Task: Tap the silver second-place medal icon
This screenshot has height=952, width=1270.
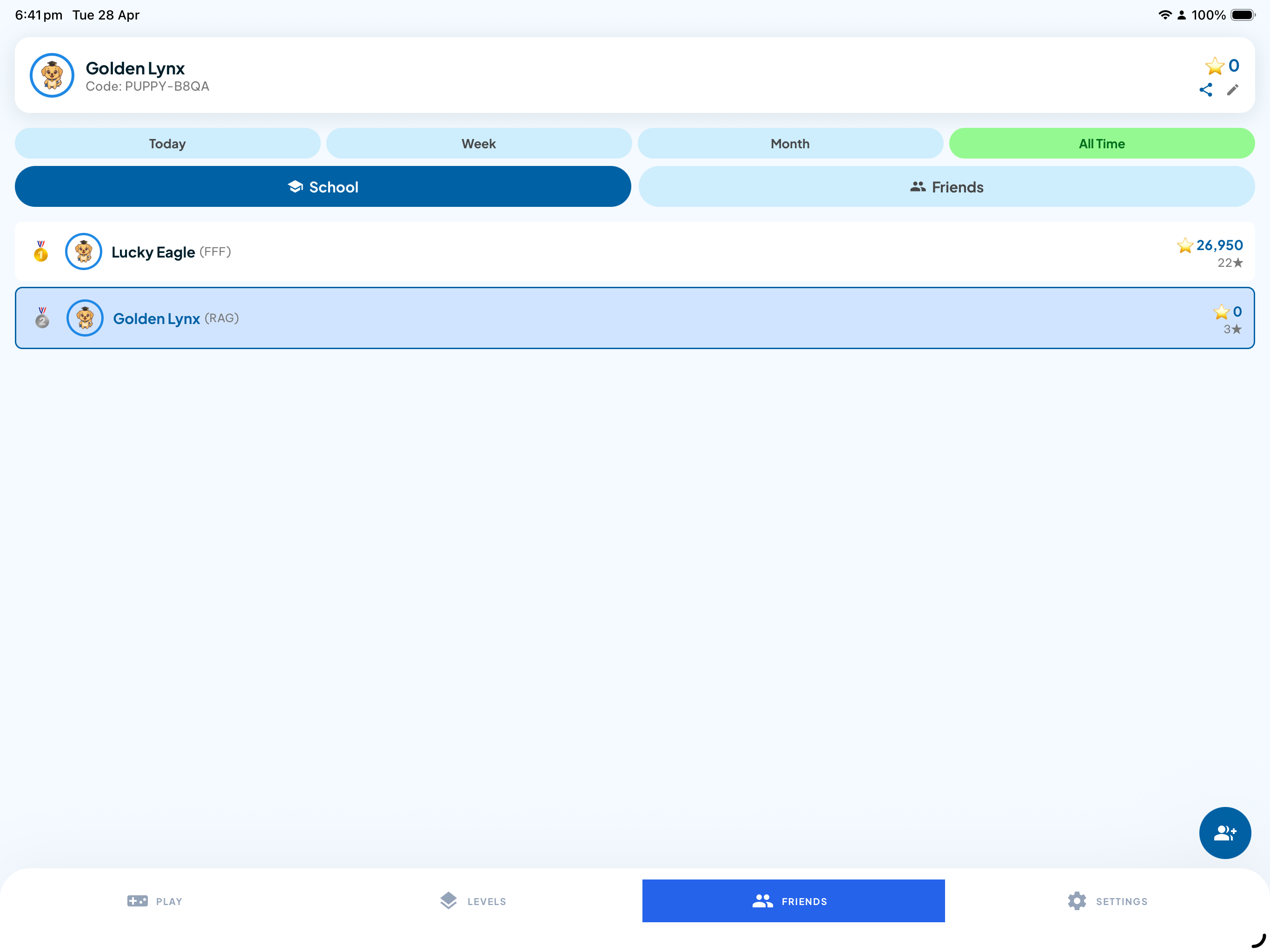Action: tap(42, 317)
